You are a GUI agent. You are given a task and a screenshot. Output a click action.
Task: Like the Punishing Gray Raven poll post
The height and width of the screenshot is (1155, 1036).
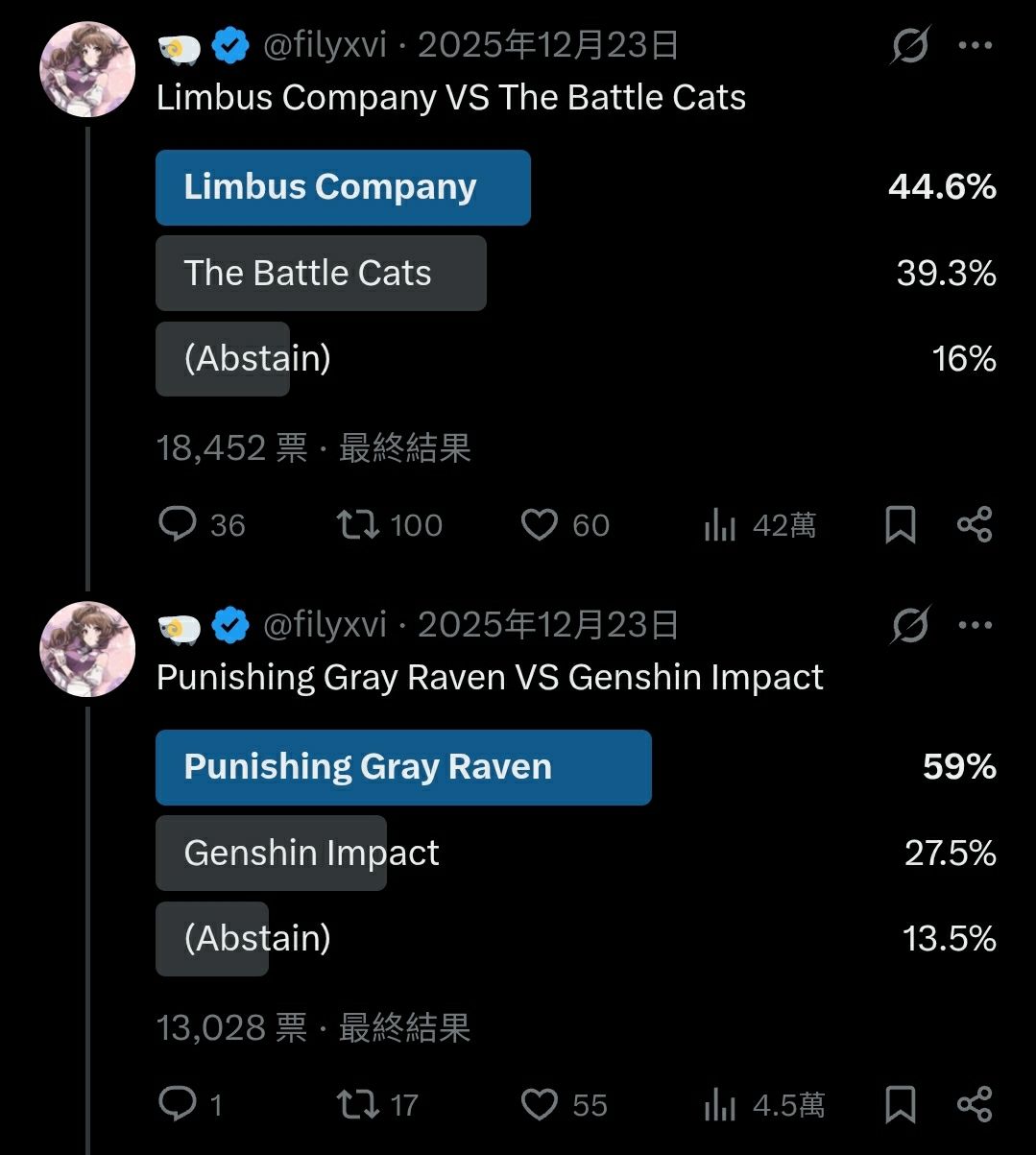pyautogui.click(x=539, y=1104)
